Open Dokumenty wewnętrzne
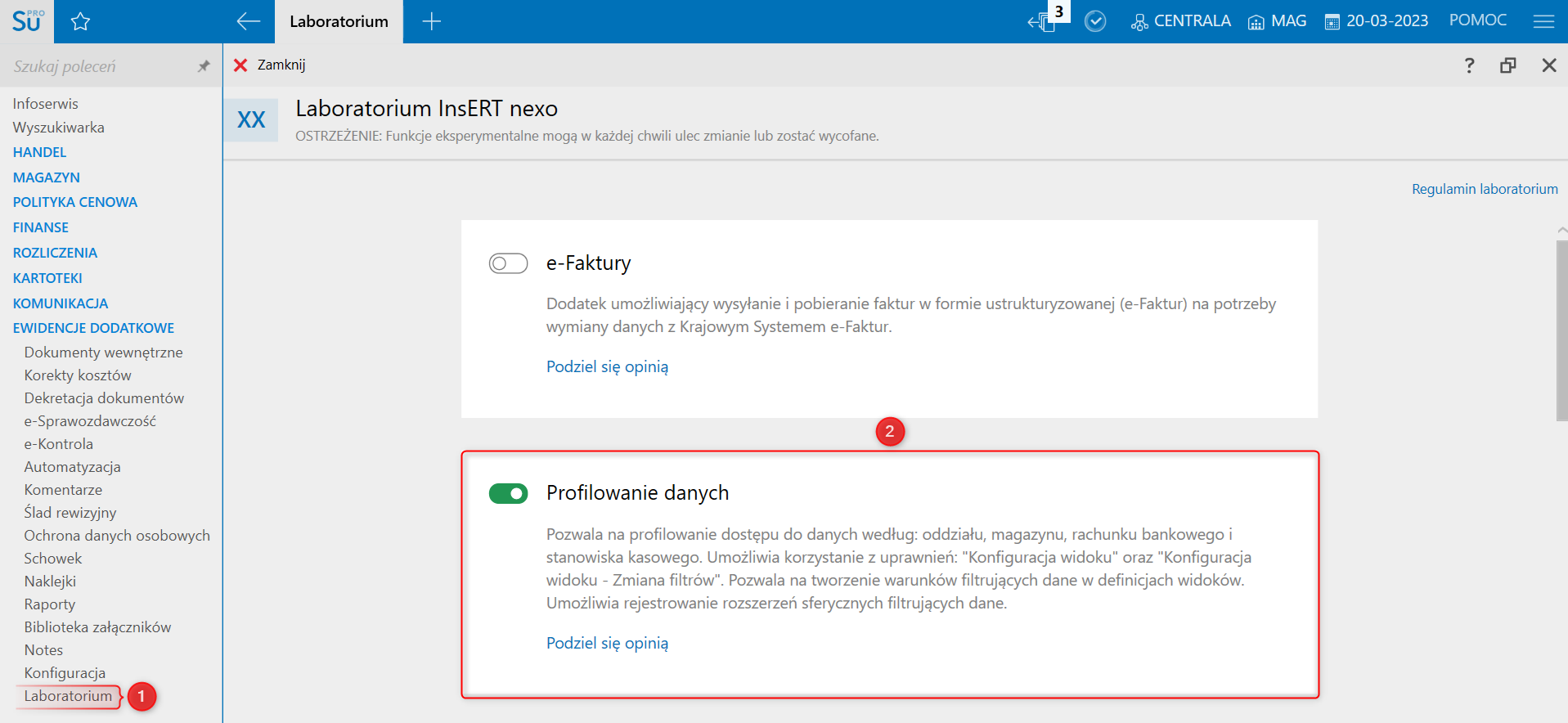1568x723 pixels. click(104, 353)
